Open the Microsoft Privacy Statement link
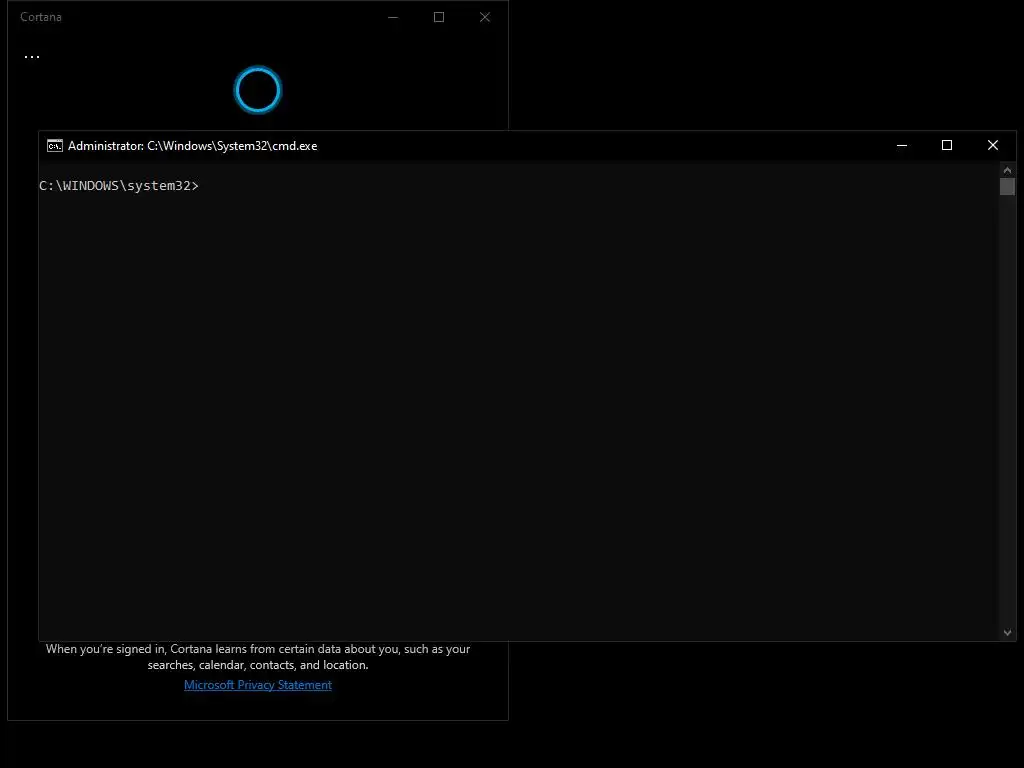This screenshot has width=1024, height=768. tap(258, 684)
